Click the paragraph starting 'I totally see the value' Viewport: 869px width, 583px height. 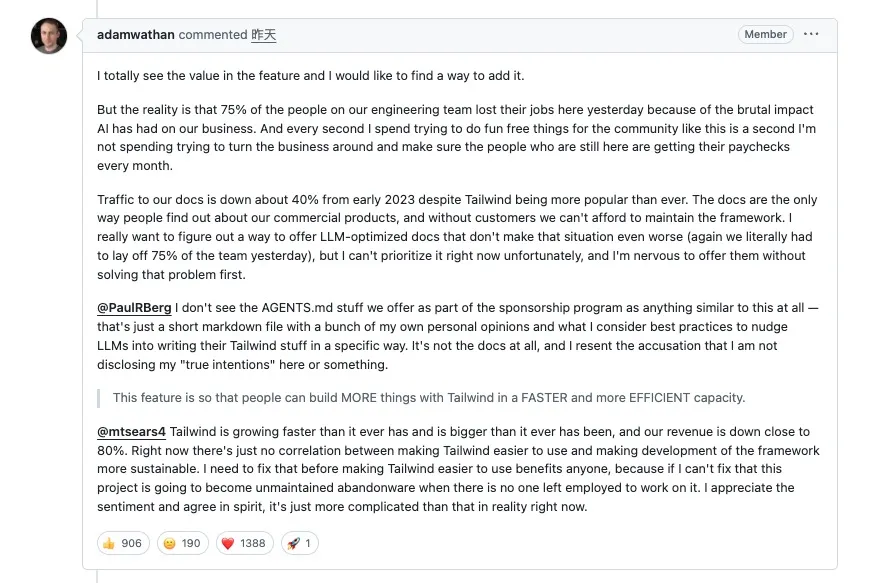310,76
